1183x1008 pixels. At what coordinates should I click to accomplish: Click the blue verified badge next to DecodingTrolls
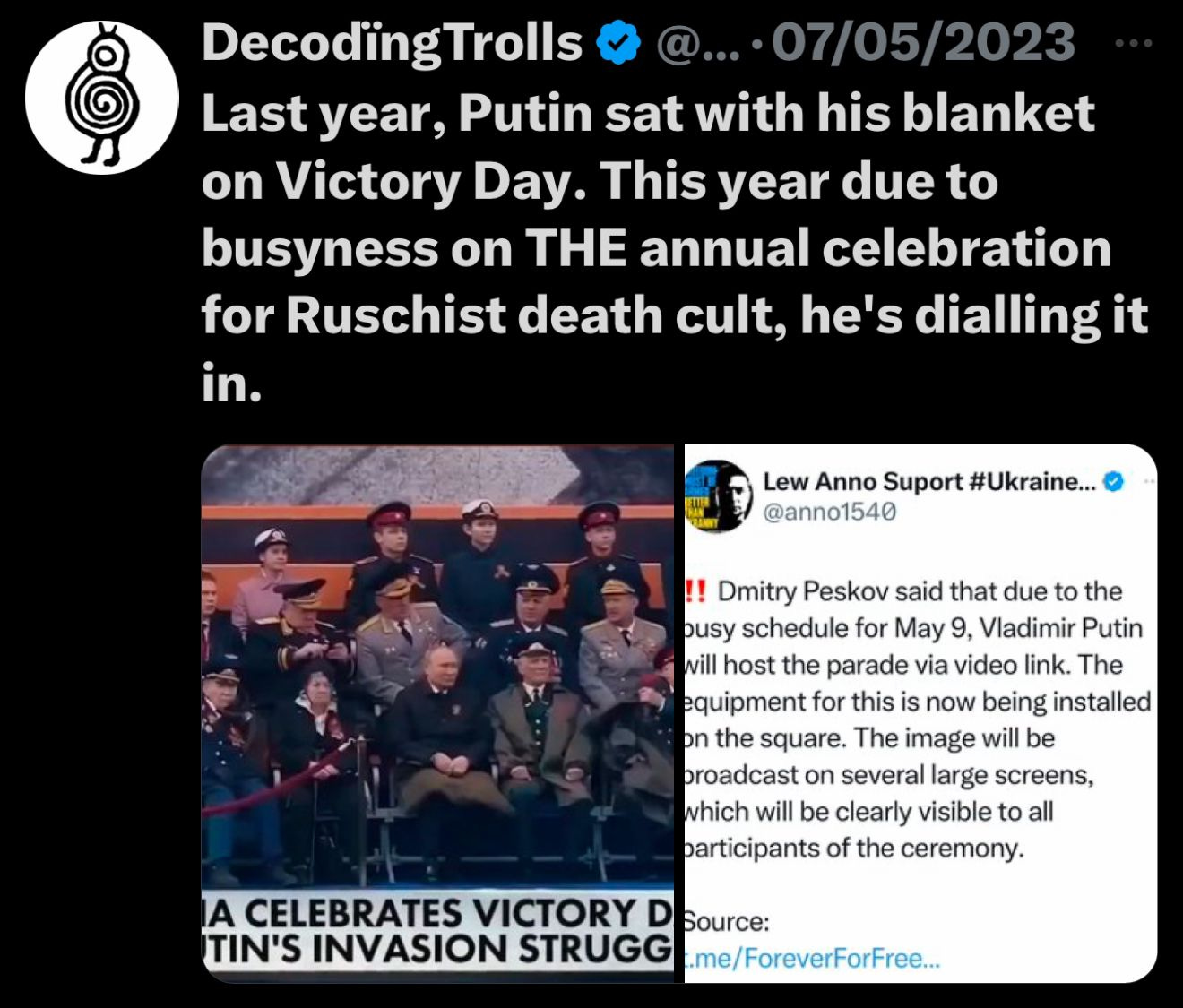coord(619,43)
